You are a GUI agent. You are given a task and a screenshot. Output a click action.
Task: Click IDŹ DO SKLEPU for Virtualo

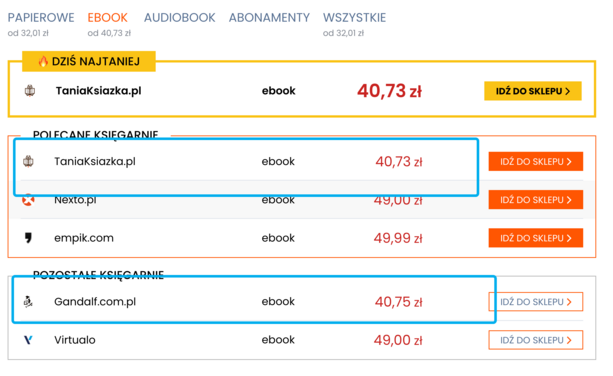click(536, 340)
